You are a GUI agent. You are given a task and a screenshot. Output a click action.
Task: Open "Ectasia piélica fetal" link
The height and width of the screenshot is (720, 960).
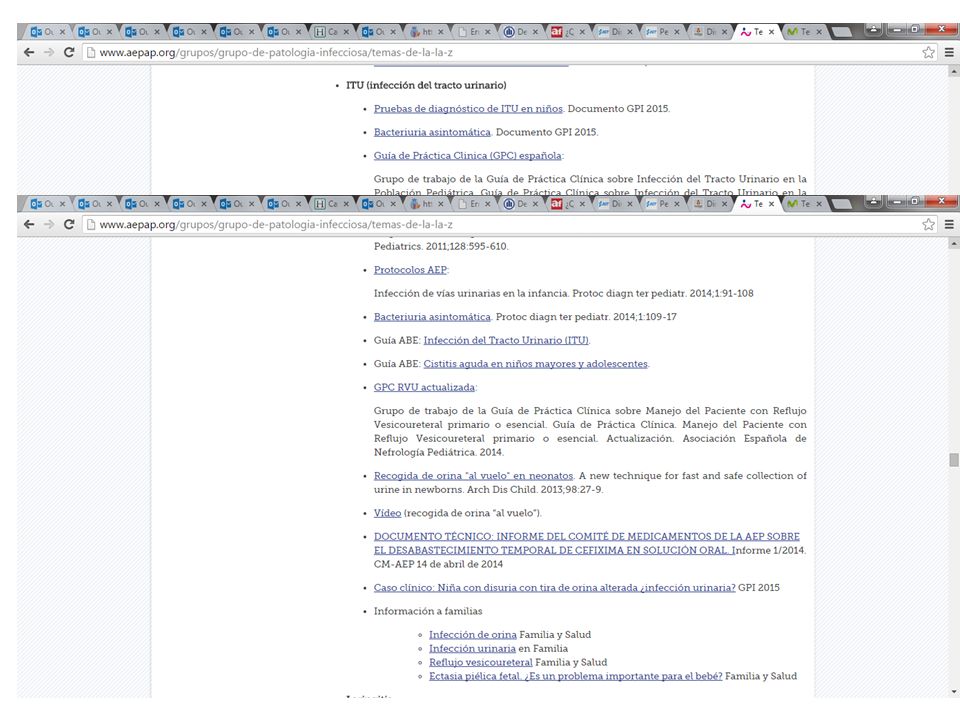coord(576,676)
